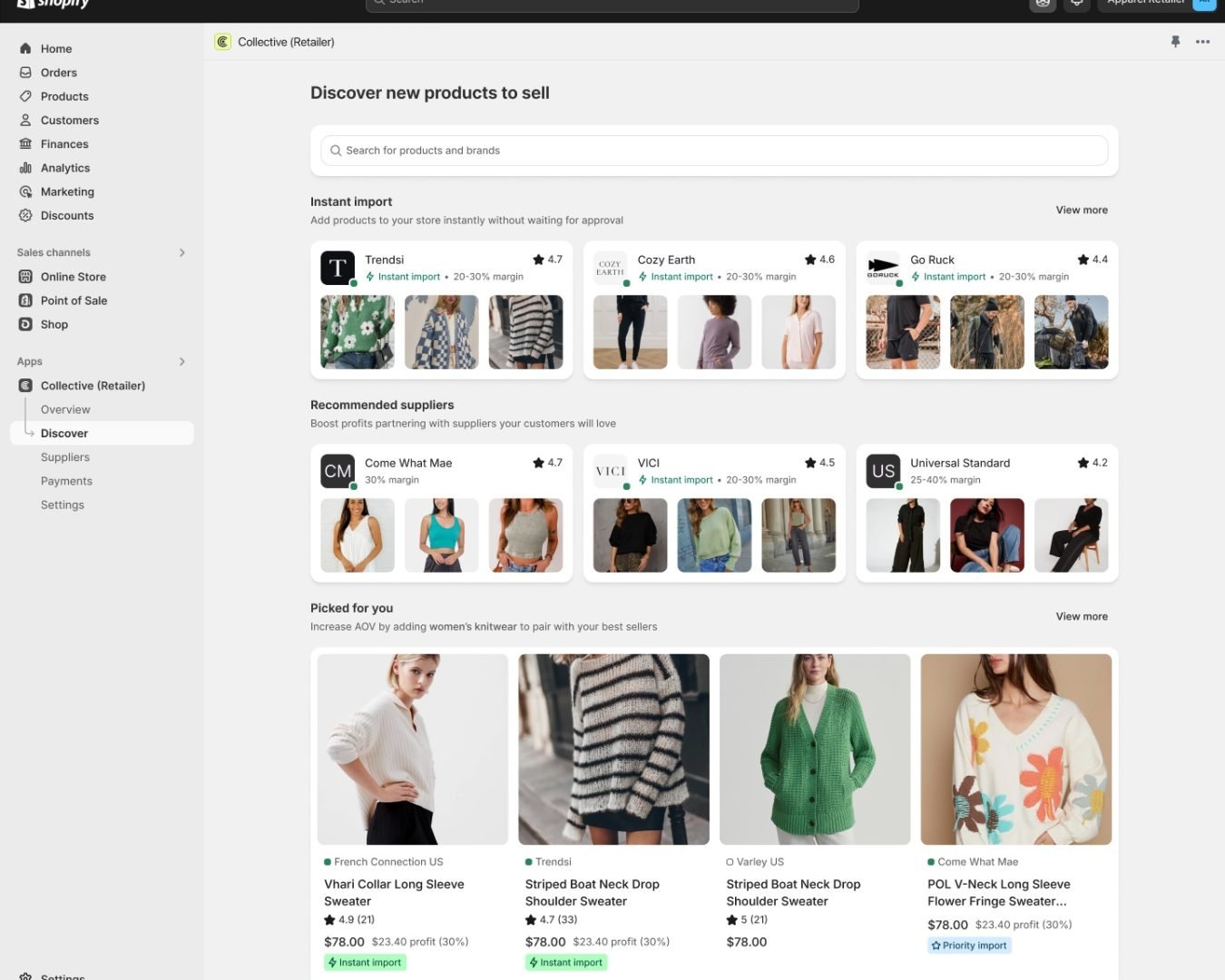Open Universal Standard red background thumbnail
Screen dimensions: 1225x980
(987, 535)
